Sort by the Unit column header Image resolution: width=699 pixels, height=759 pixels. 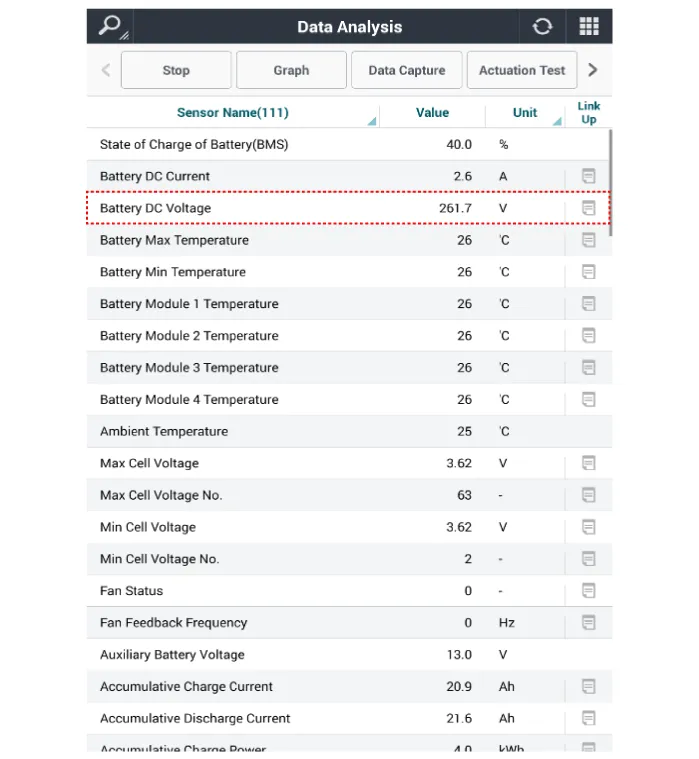[x=525, y=113]
